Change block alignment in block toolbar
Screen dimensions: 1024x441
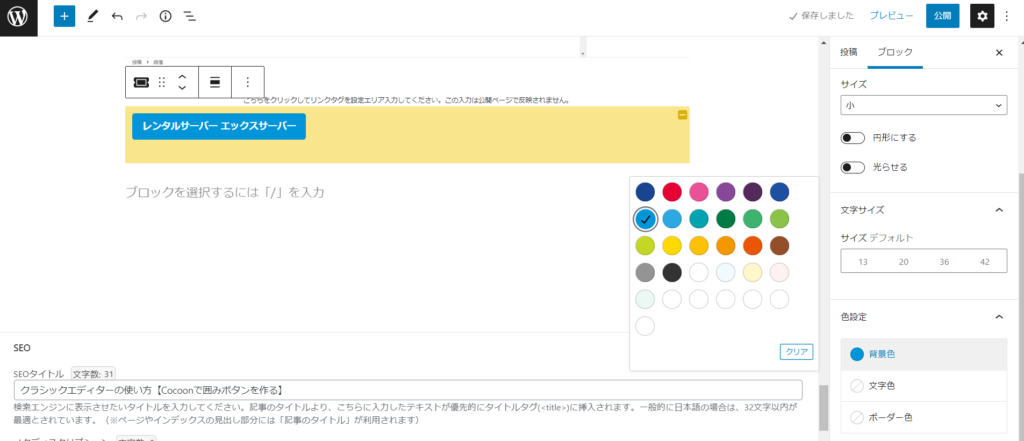click(x=215, y=82)
